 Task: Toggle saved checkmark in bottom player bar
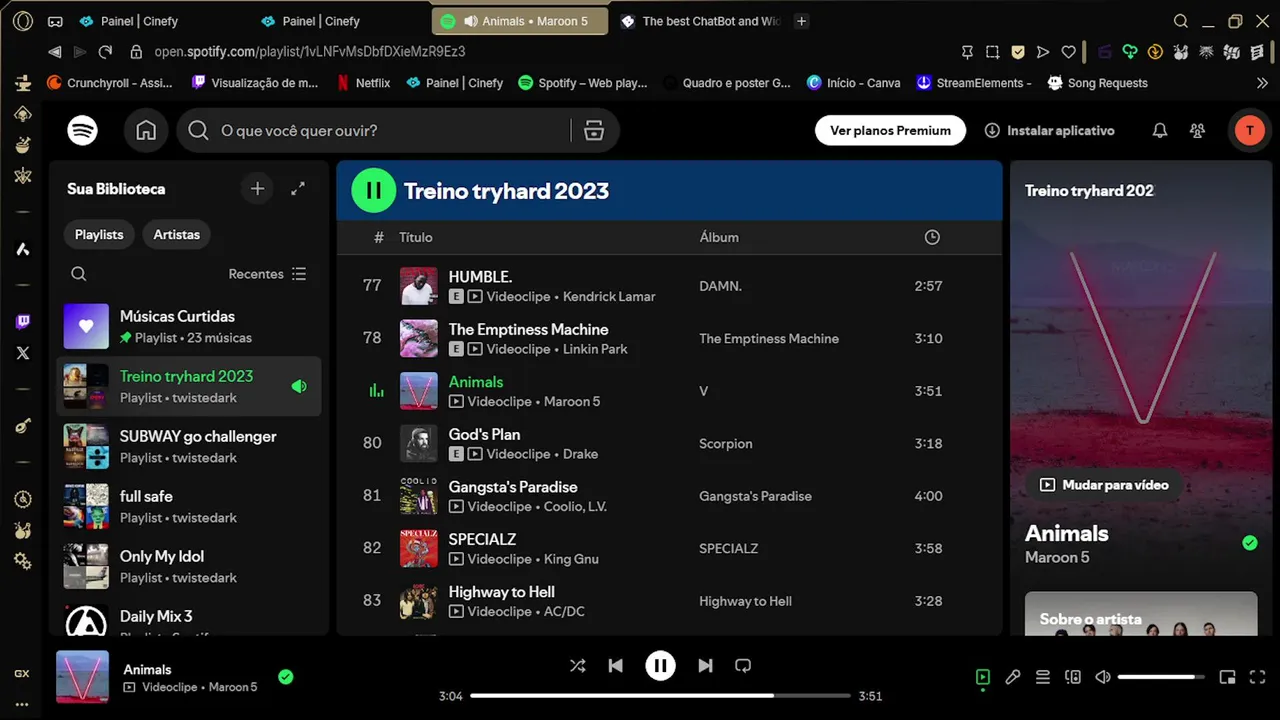coord(285,677)
